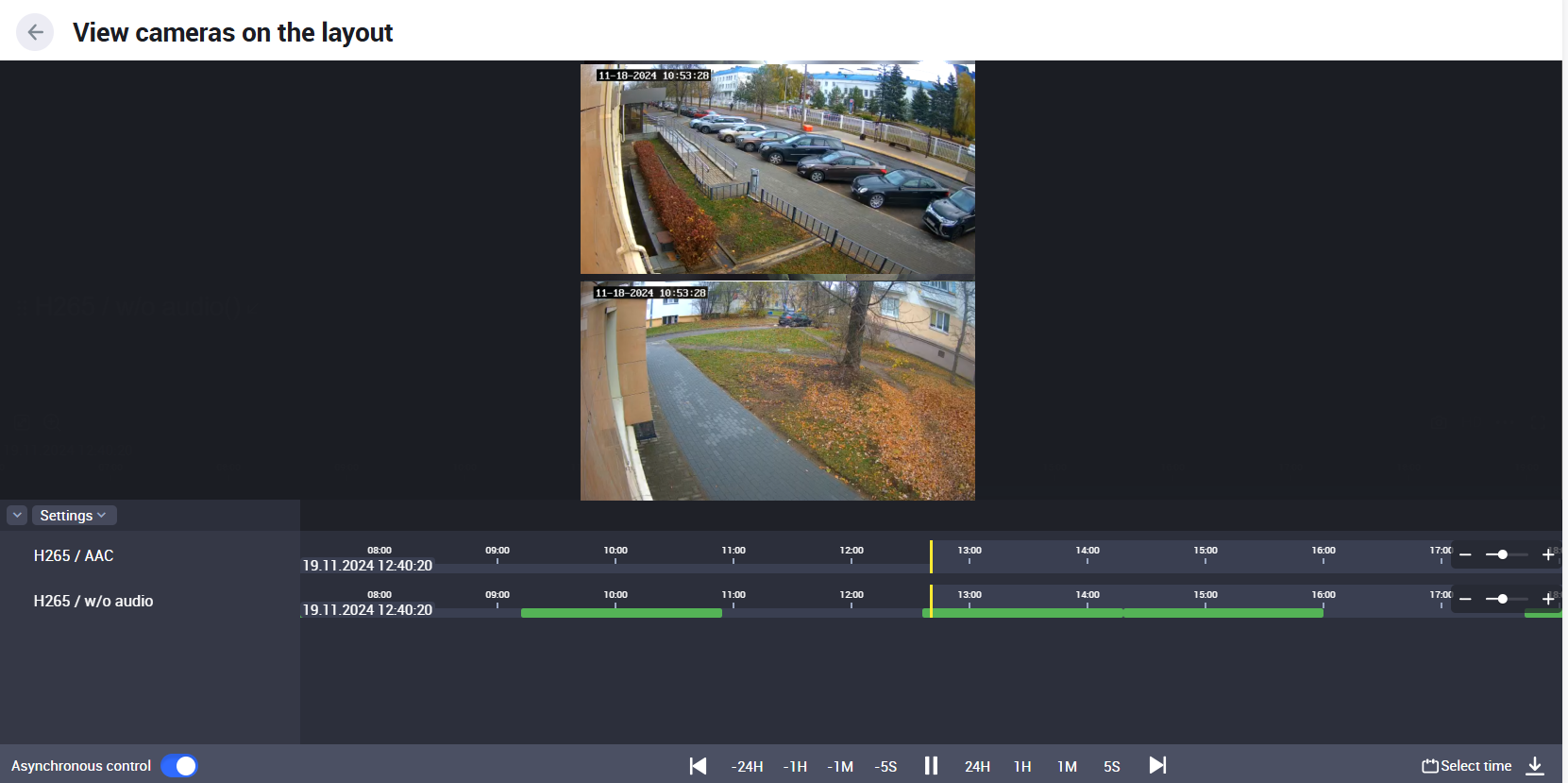
Task: Open the Settings dropdown
Action: (x=74, y=516)
